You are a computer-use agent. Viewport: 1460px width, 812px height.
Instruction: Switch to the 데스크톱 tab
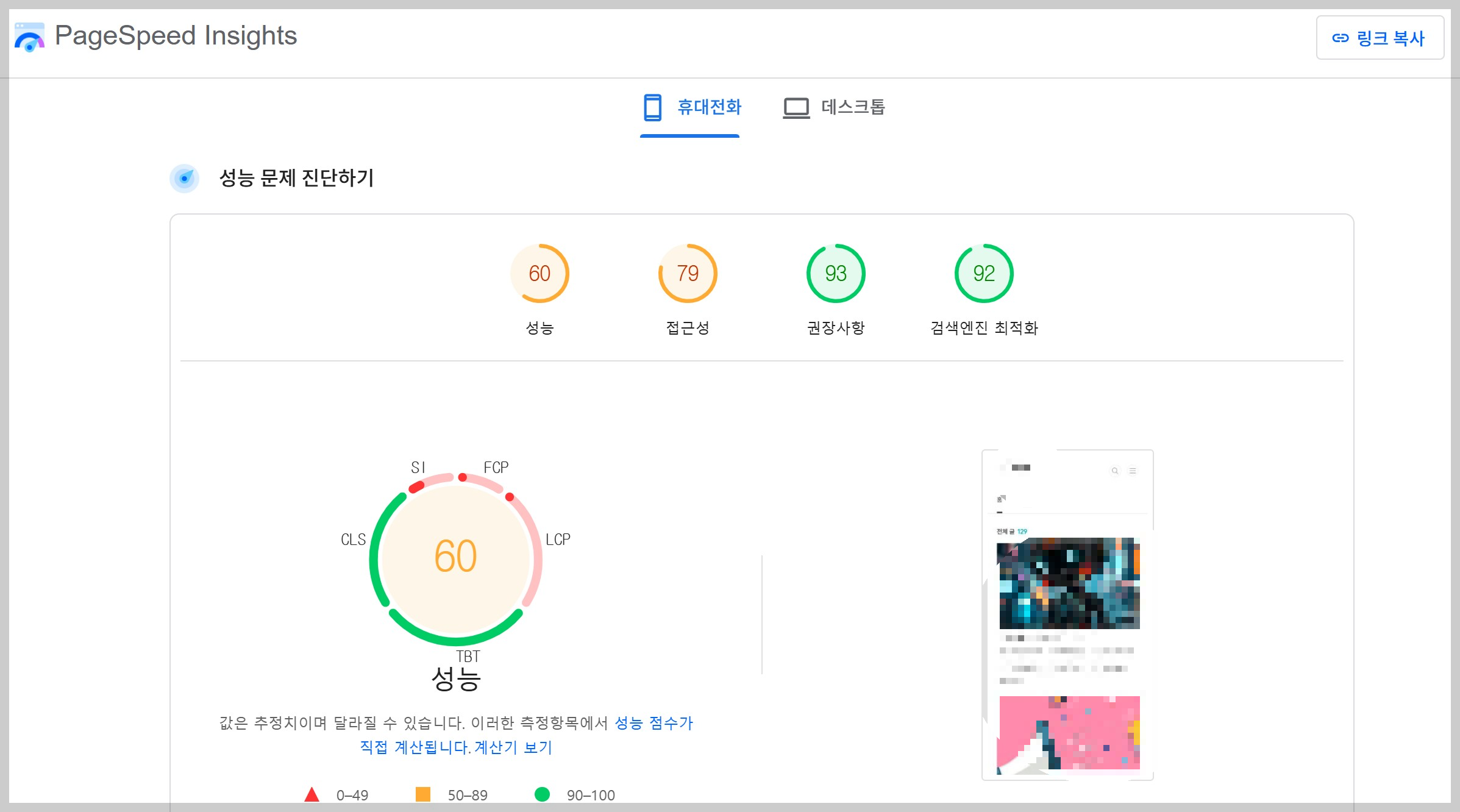coord(852,107)
